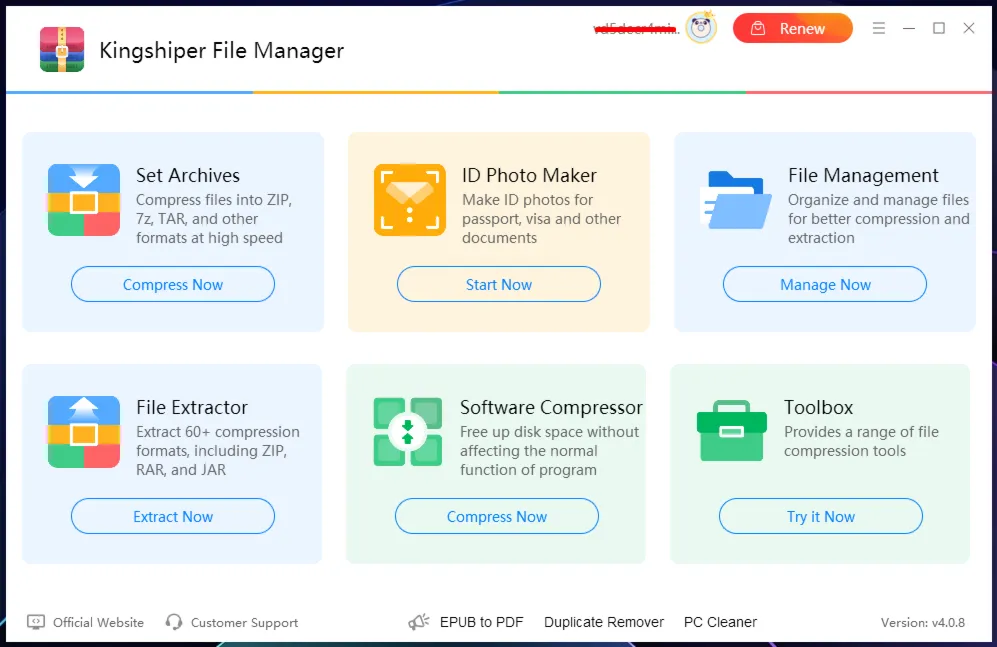Open the user avatar profile icon
Viewport: 997px width, 647px height.
click(x=701, y=28)
